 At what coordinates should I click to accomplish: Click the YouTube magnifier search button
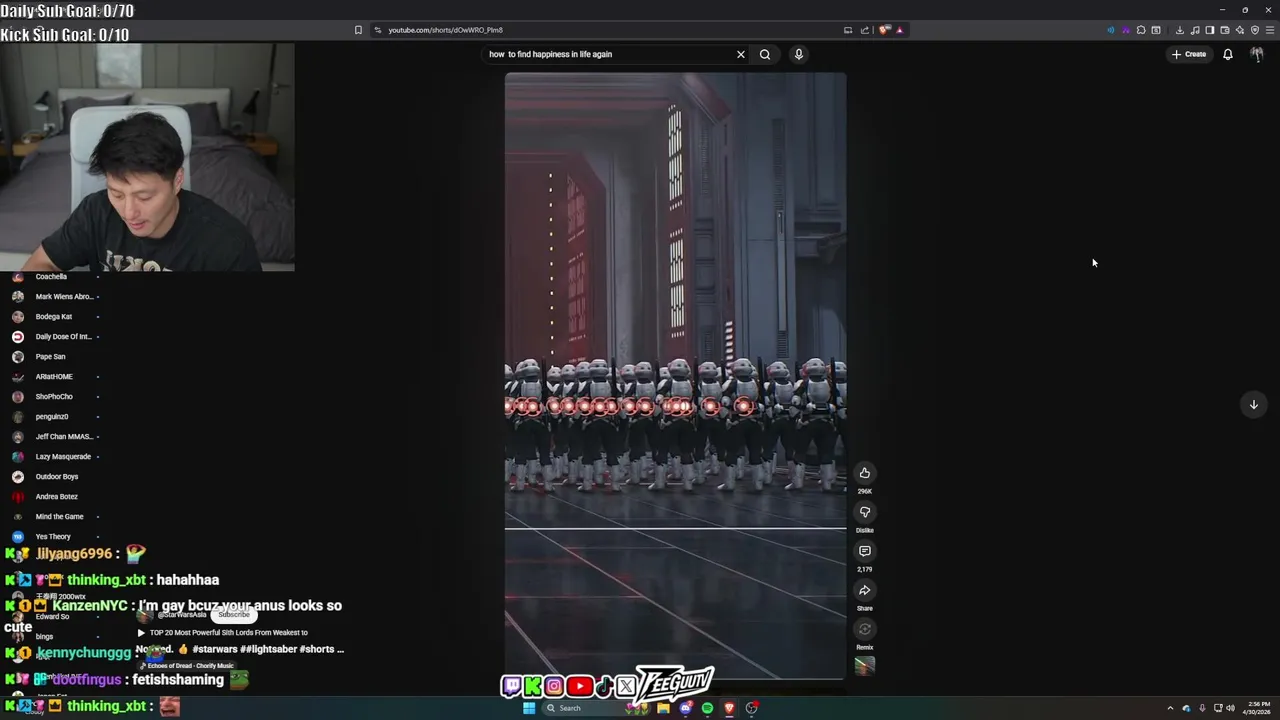[x=765, y=54]
